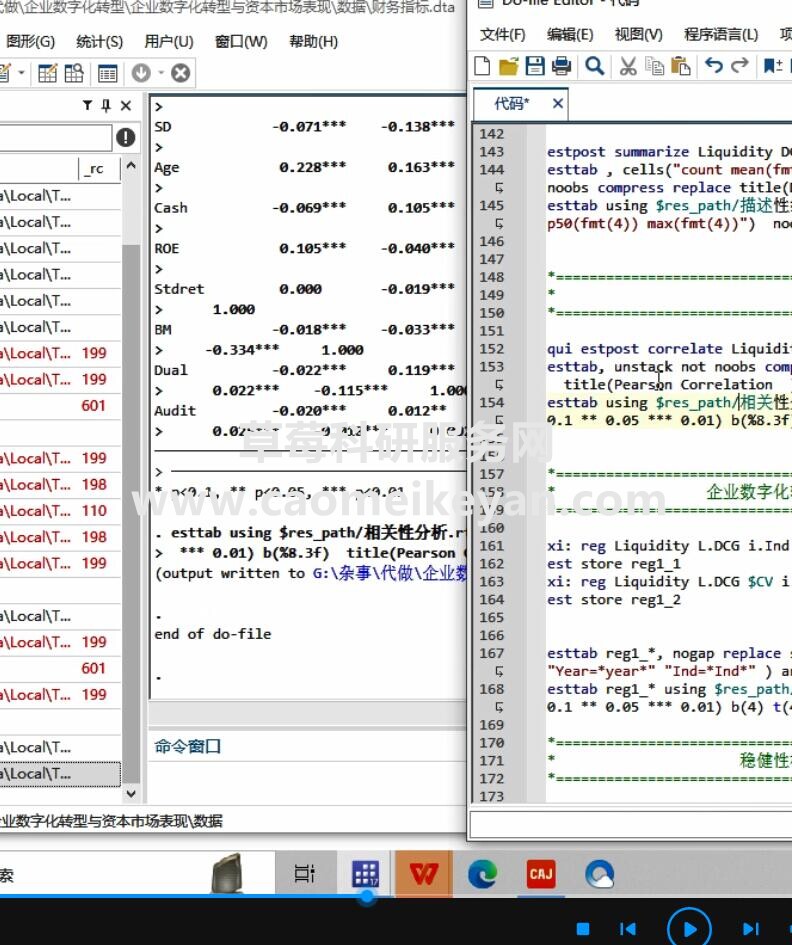Screen dimensions: 792x945
Task: Click the 'end of do-file' line in Results
Action: pyautogui.click(x=212, y=634)
